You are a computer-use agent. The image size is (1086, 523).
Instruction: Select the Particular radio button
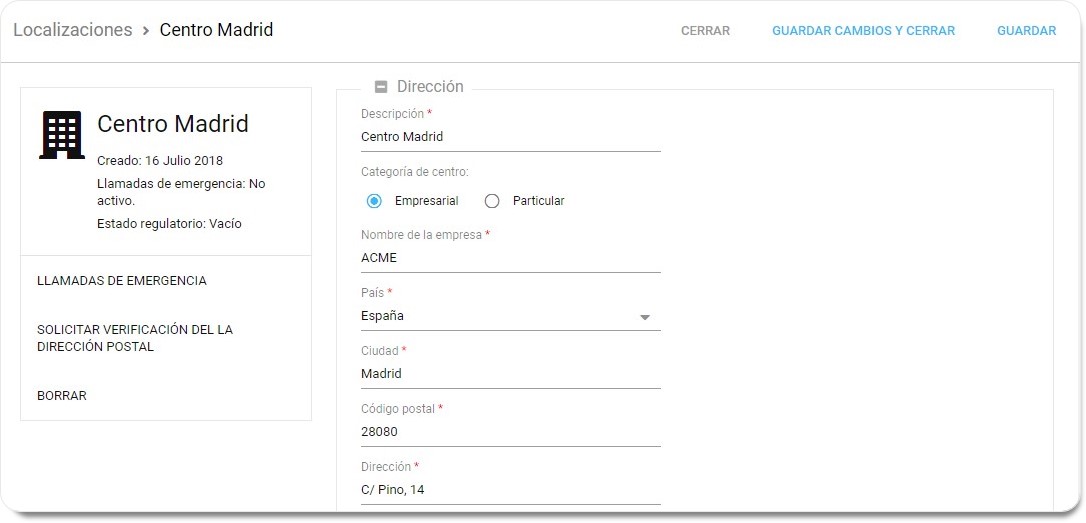(x=492, y=201)
